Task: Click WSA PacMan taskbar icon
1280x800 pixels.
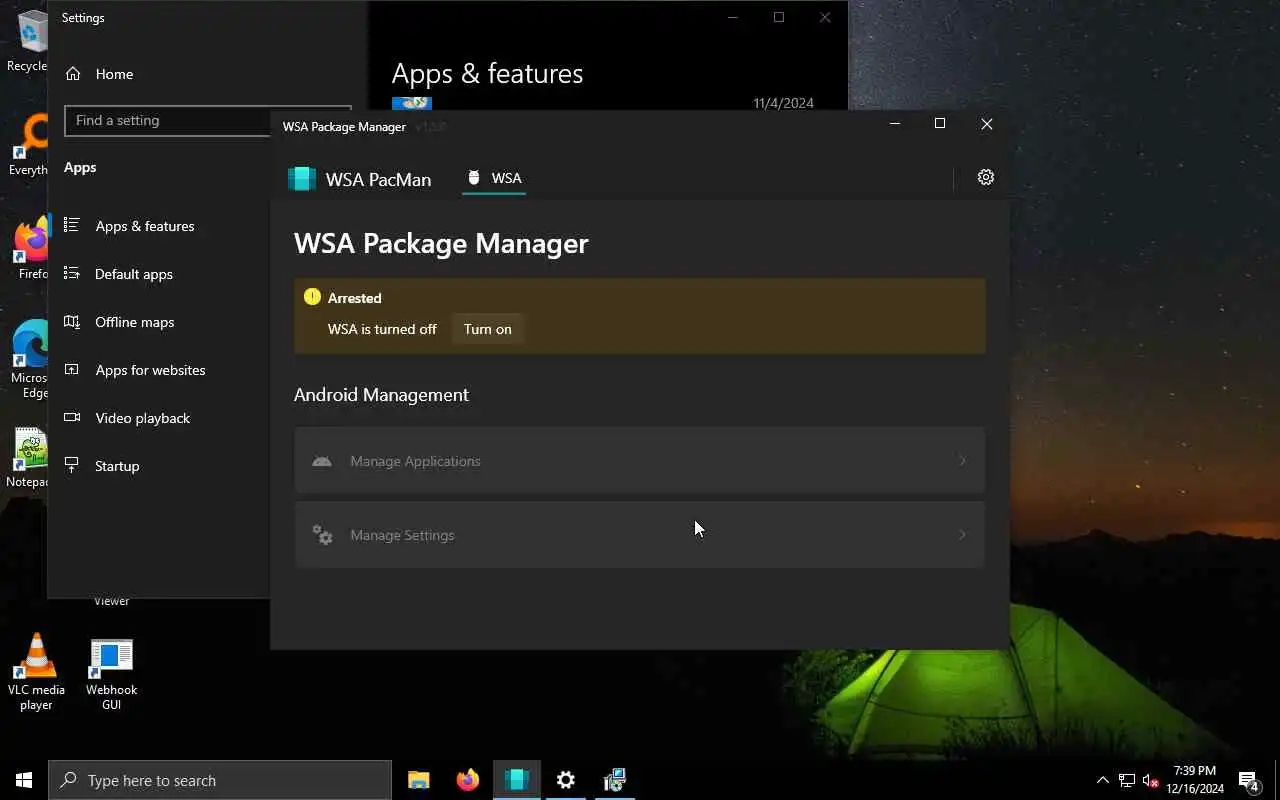Action: pyautogui.click(x=517, y=780)
